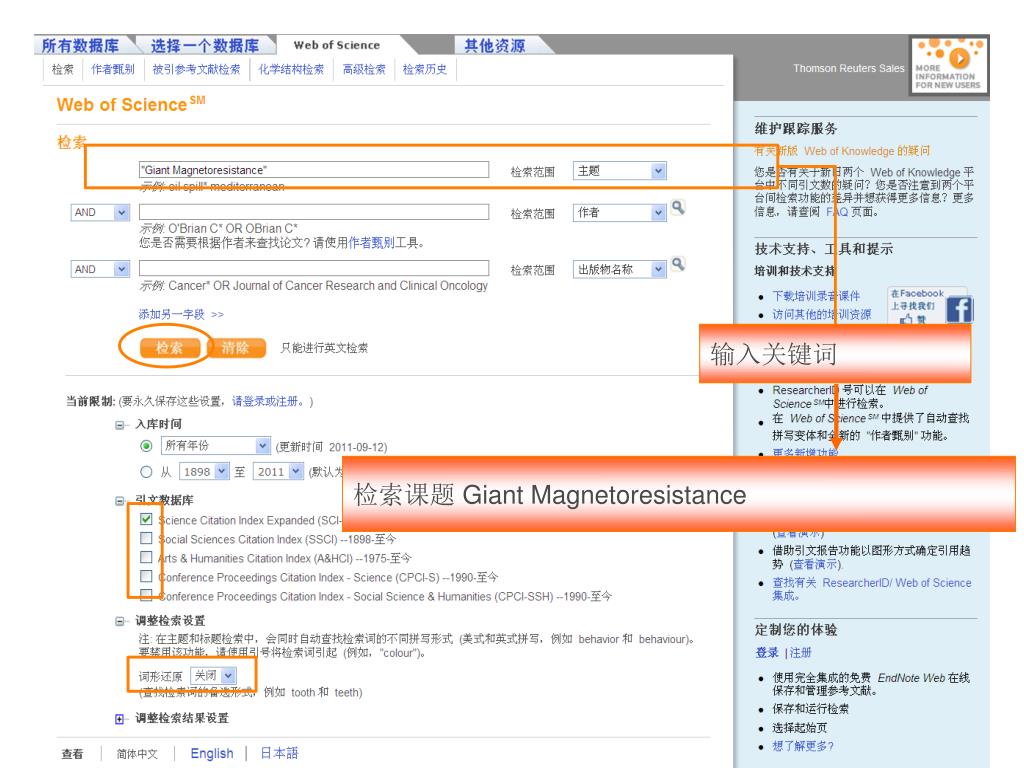Click the Facebook icon in sidebar
The image size is (1024, 768).
[961, 309]
